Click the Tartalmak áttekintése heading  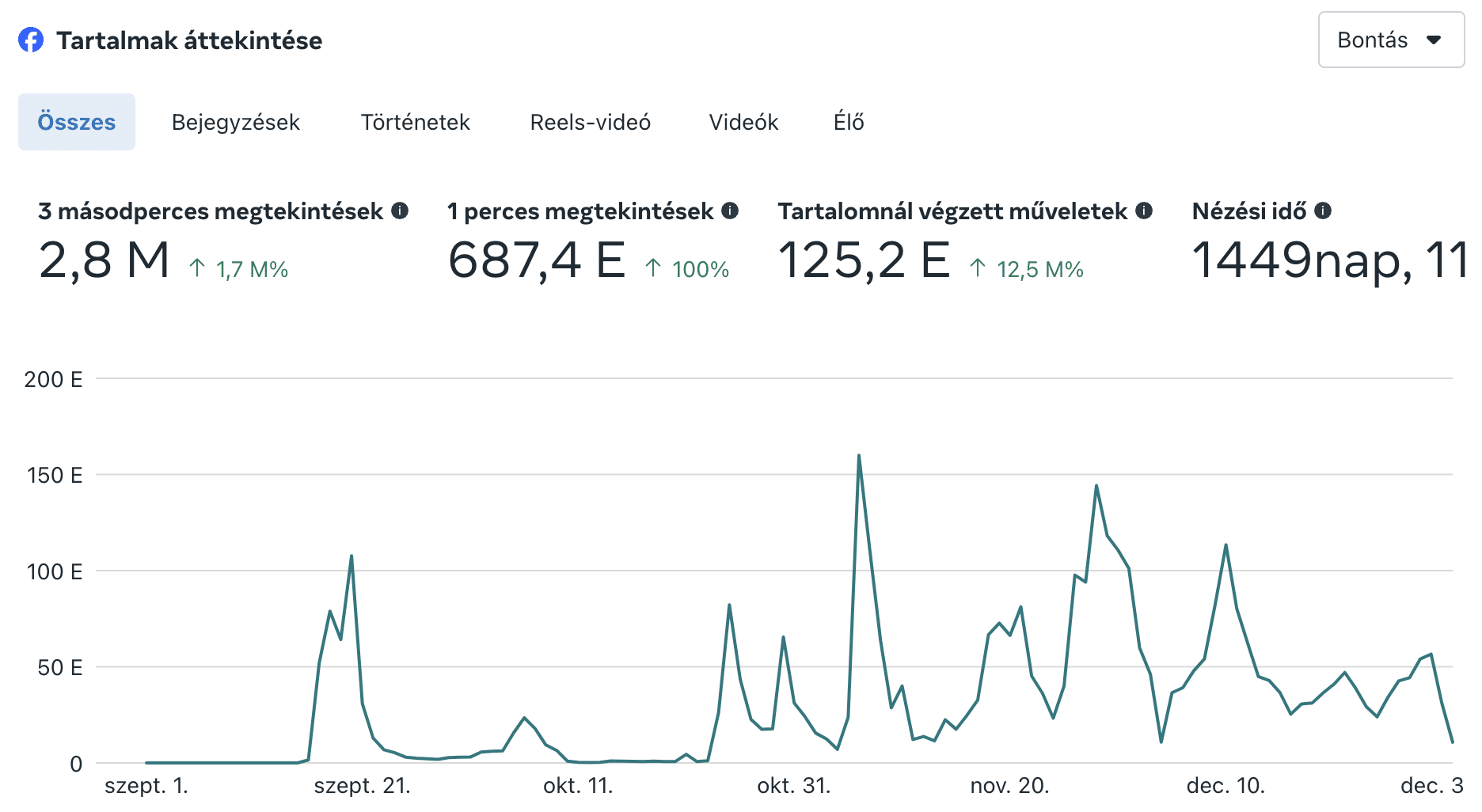189,40
